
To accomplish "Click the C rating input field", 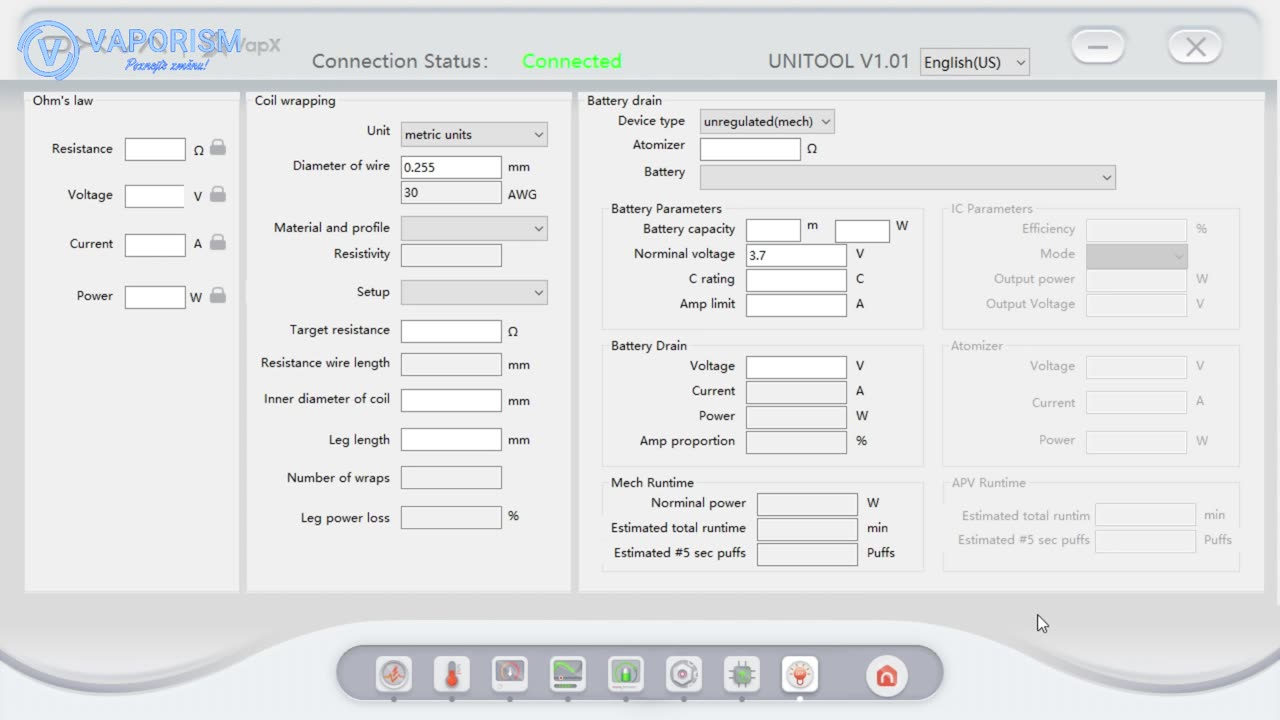I will tap(796, 280).
